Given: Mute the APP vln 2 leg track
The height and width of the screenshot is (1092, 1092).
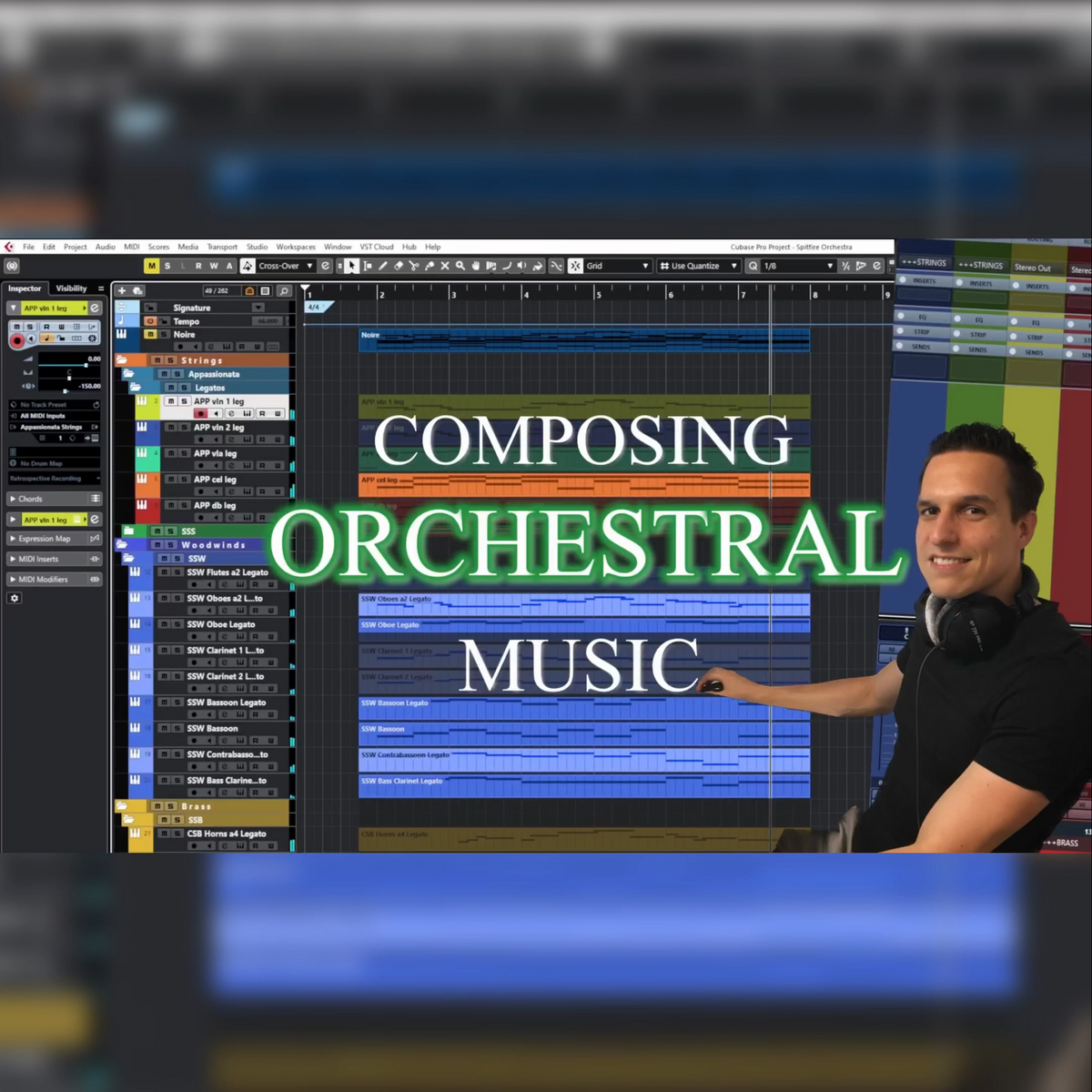Looking at the screenshot, I should pyautogui.click(x=170, y=427).
